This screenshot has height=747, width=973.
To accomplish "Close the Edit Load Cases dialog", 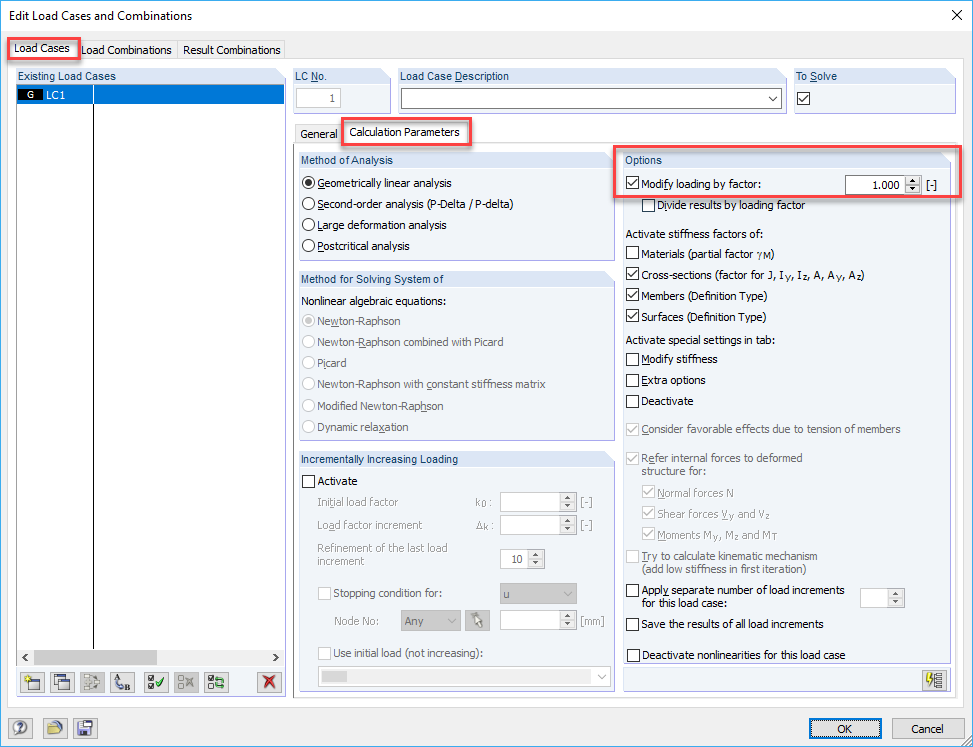I will (956, 16).
